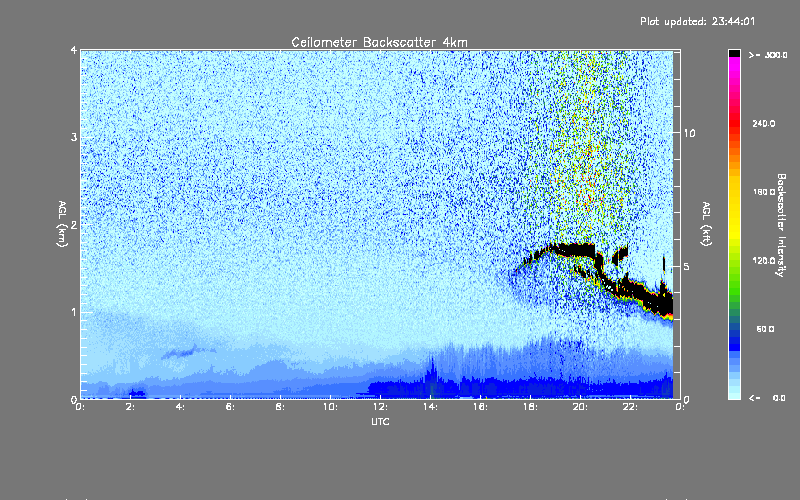Image resolution: width=800 pixels, height=500 pixels.
Task: Click the '240.0' colorbar value
Action: pyautogui.click(x=764, y=123)
